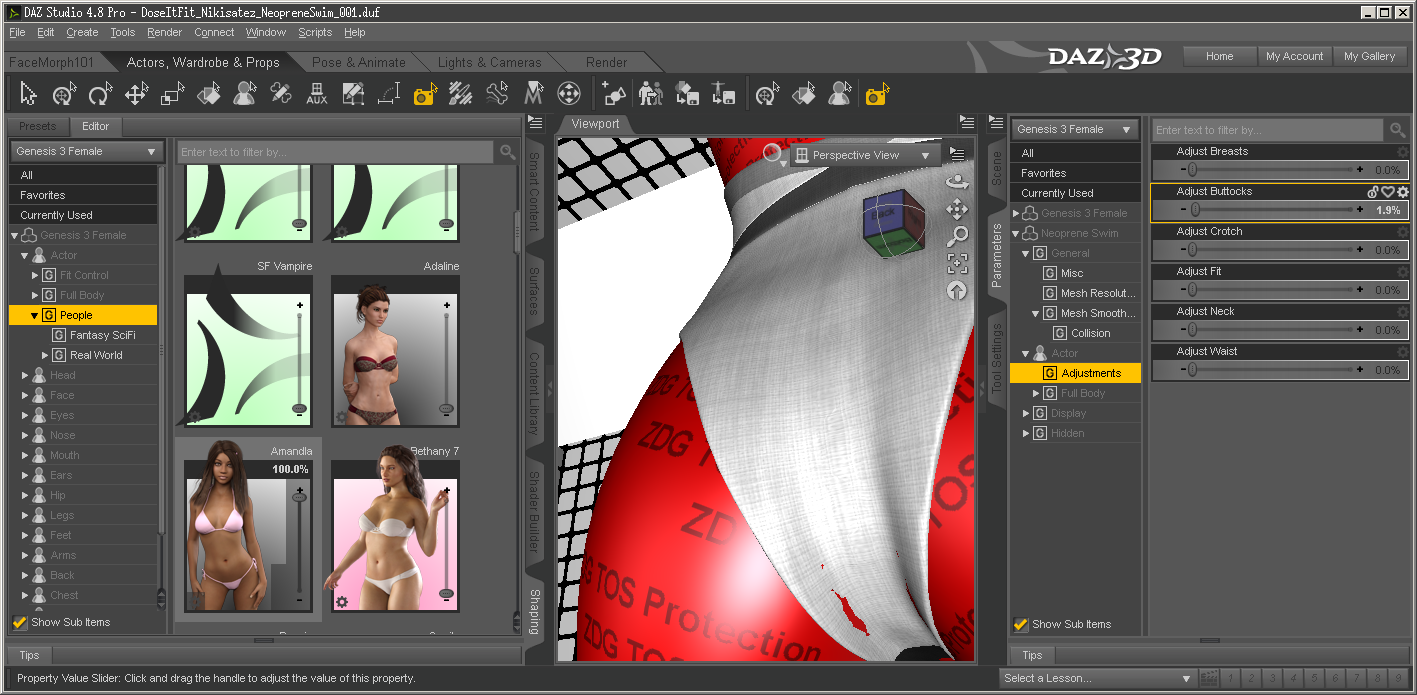Toggle Show Sub Items in Parameters pane
The image size is (1417, 695).
(x=1021, y=624)
